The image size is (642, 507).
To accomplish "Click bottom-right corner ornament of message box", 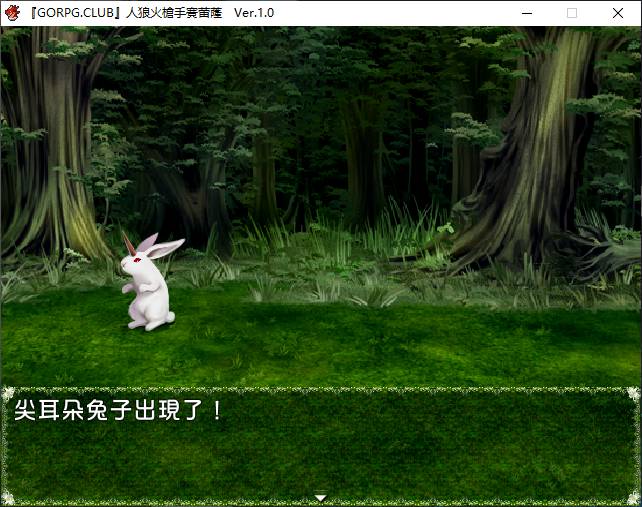I will (633, 498).
